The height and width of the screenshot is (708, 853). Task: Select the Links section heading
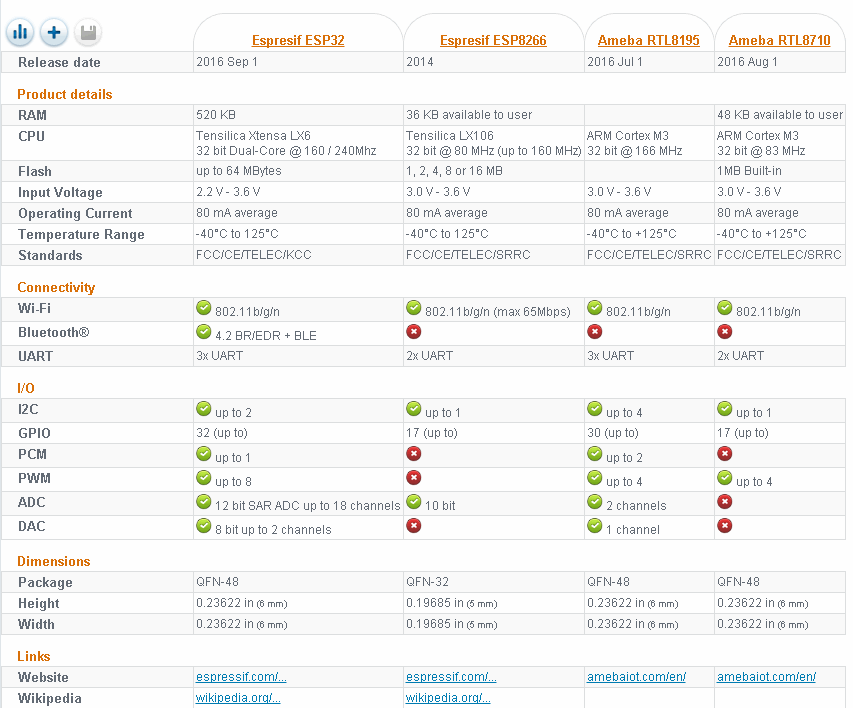pos(34,656)
